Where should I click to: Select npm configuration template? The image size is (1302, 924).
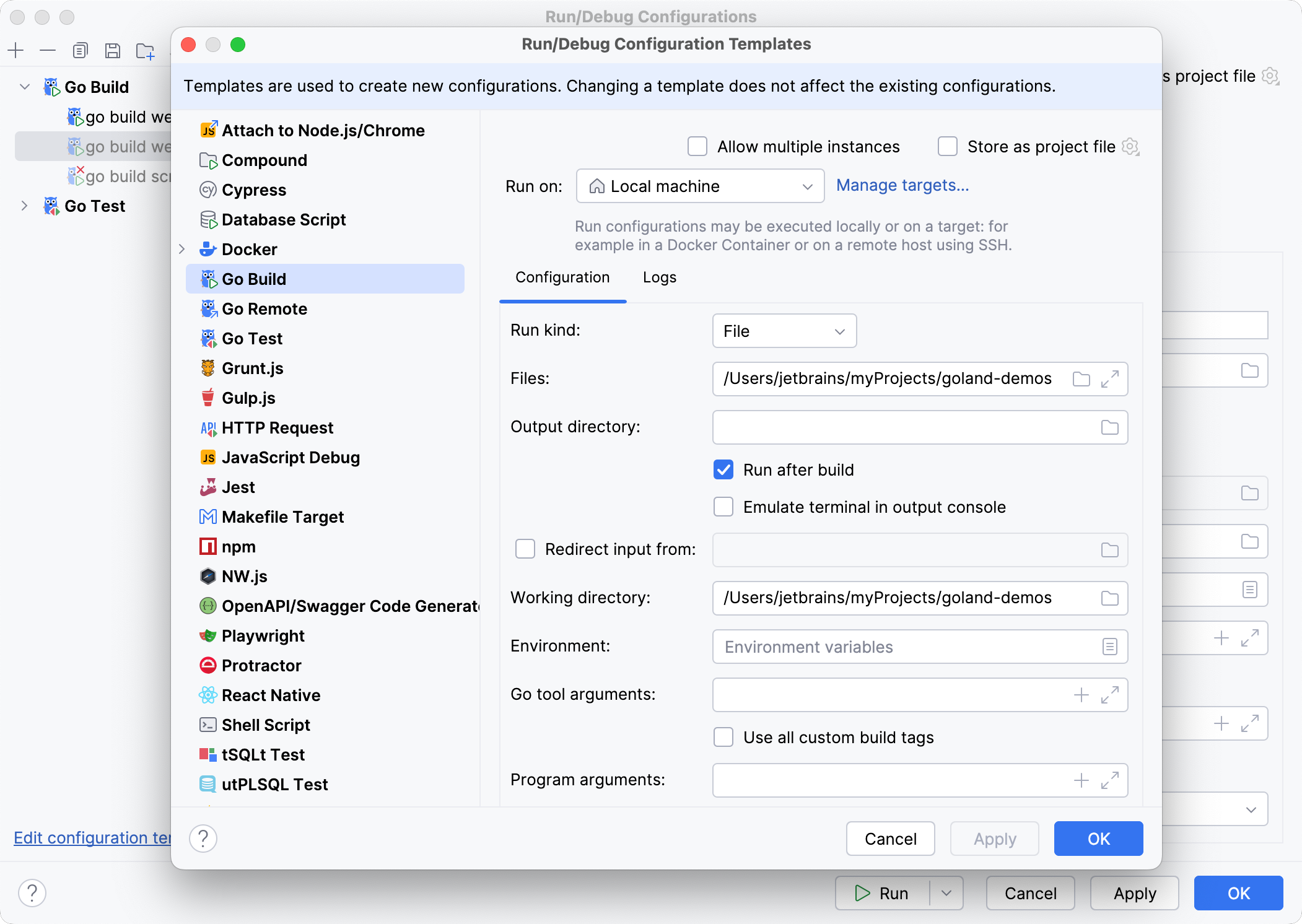click(240, 547)
